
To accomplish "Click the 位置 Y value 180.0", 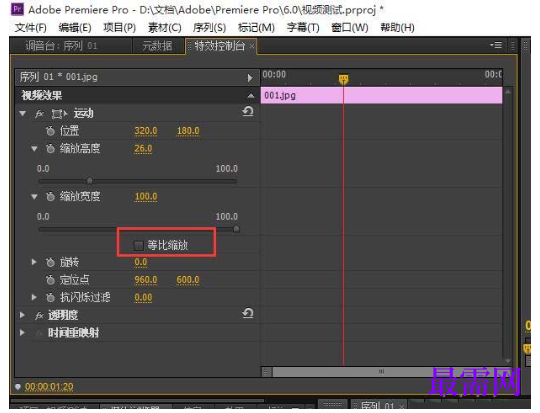I will coord(188,131).
